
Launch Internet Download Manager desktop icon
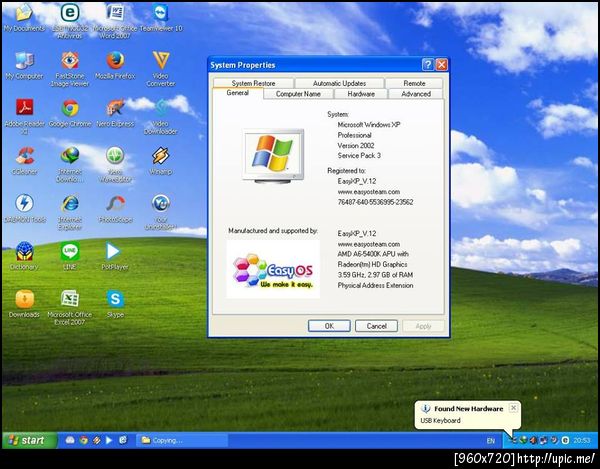pyautogui.click(x=70, y=164)
